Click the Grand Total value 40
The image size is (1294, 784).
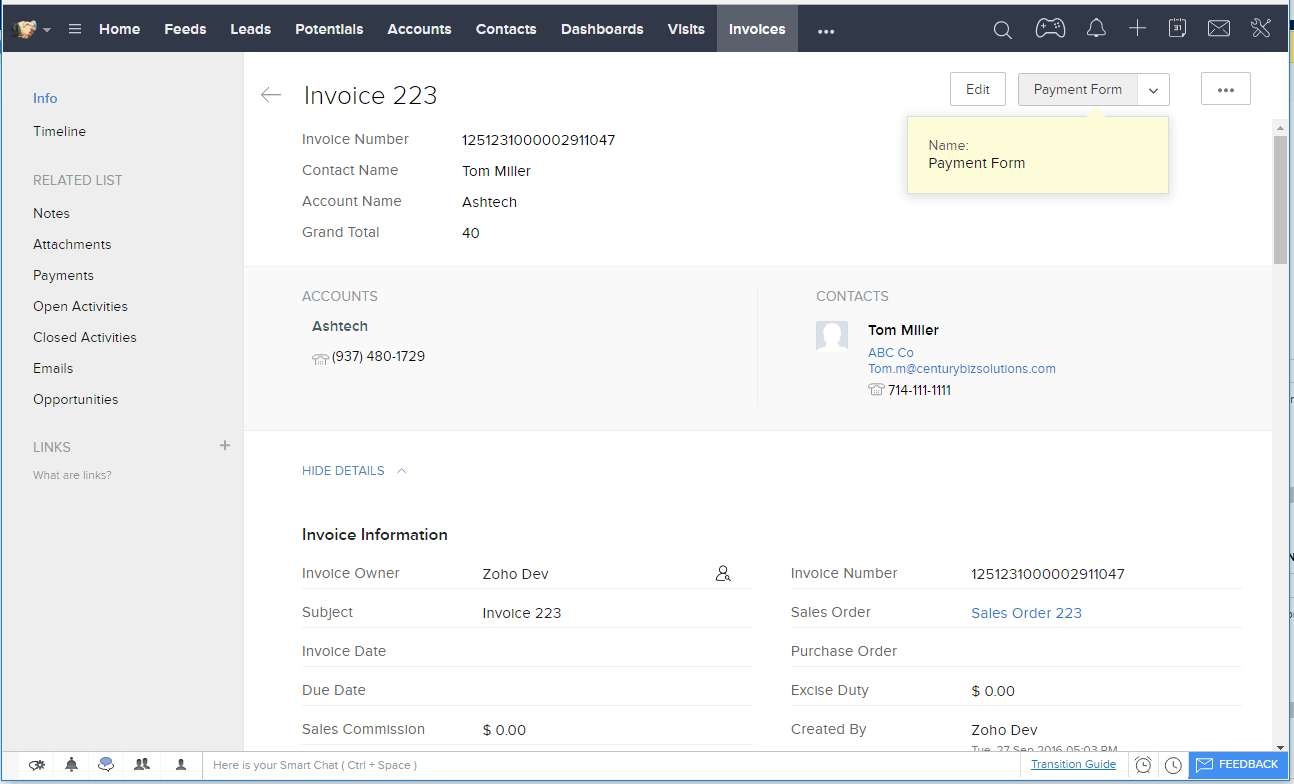(x=471, y=233)
